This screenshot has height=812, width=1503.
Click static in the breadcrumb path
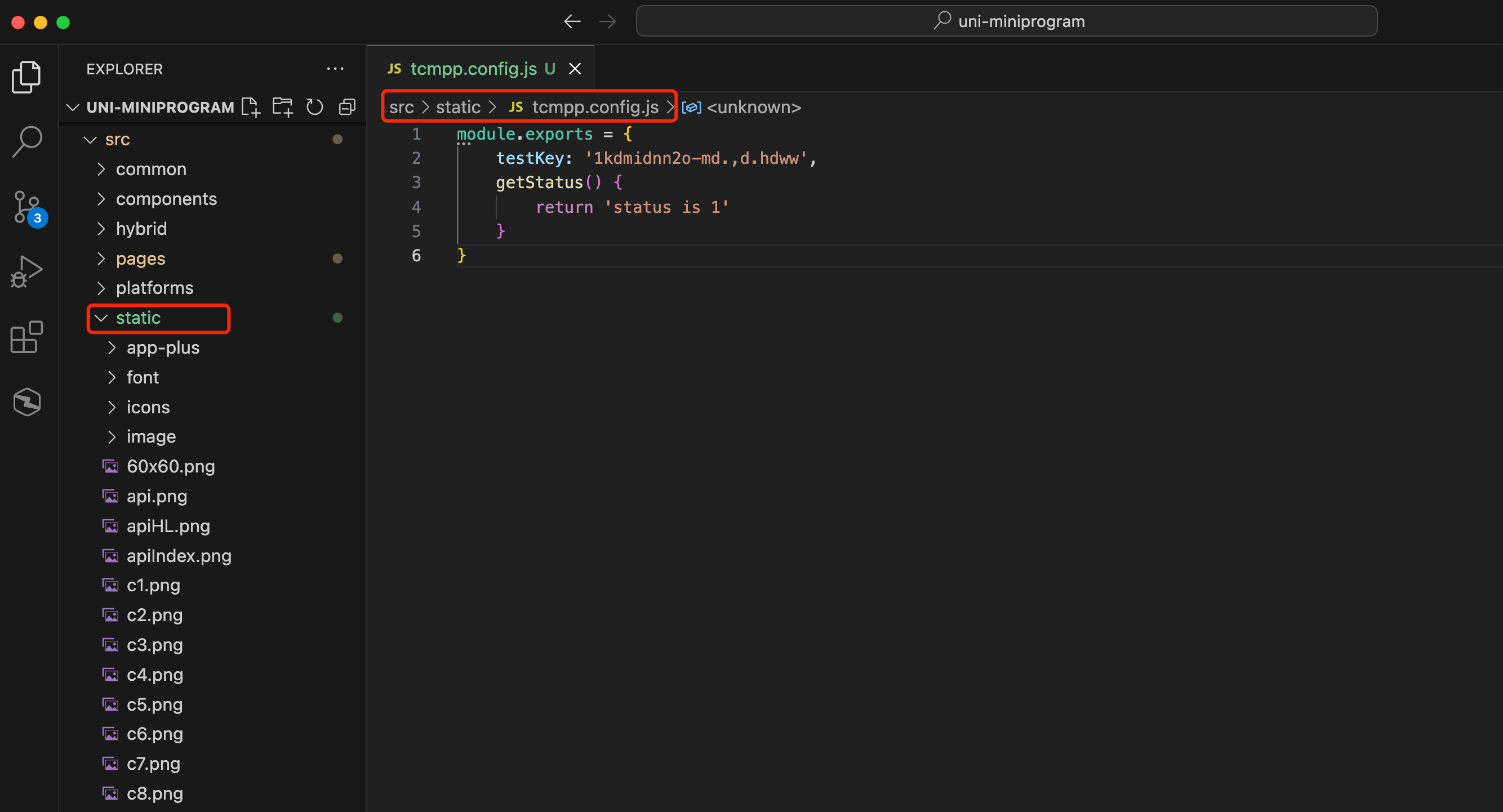(458, 108)
